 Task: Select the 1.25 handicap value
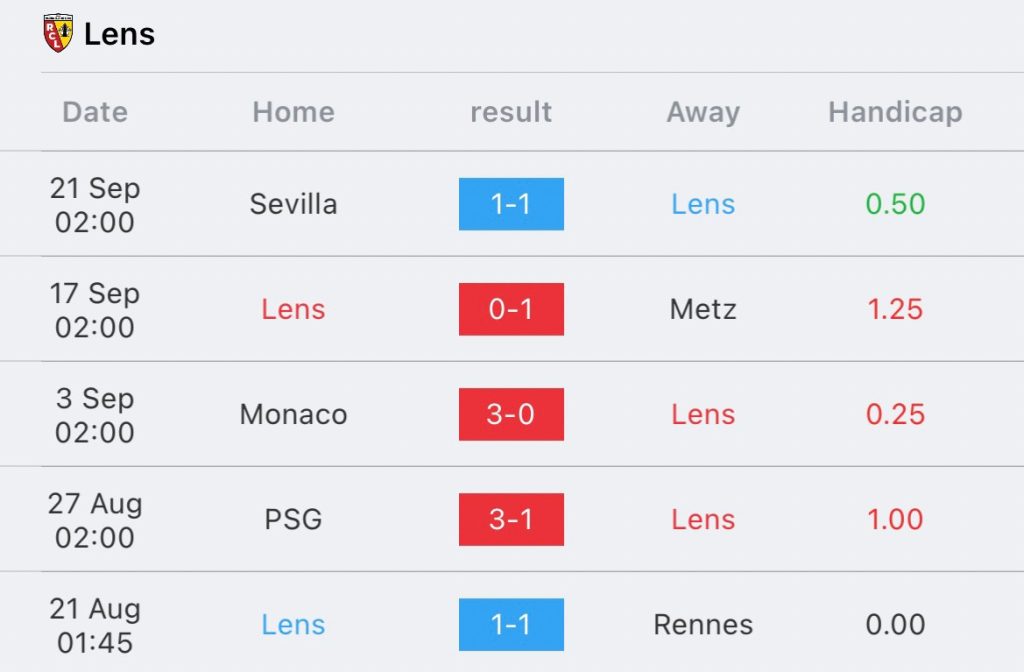[x=895, y=309]
